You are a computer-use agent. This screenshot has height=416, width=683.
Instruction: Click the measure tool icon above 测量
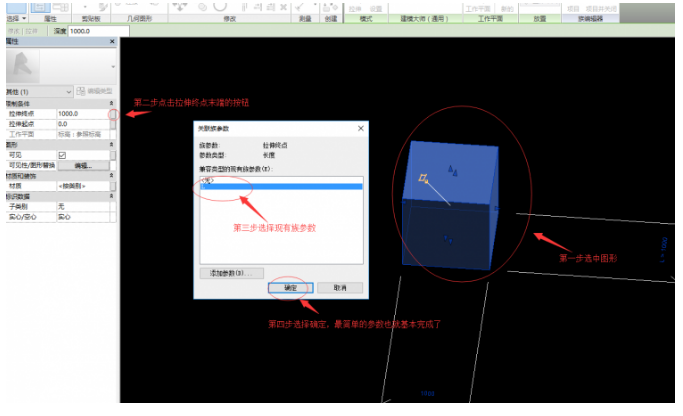tap(300, 7)
